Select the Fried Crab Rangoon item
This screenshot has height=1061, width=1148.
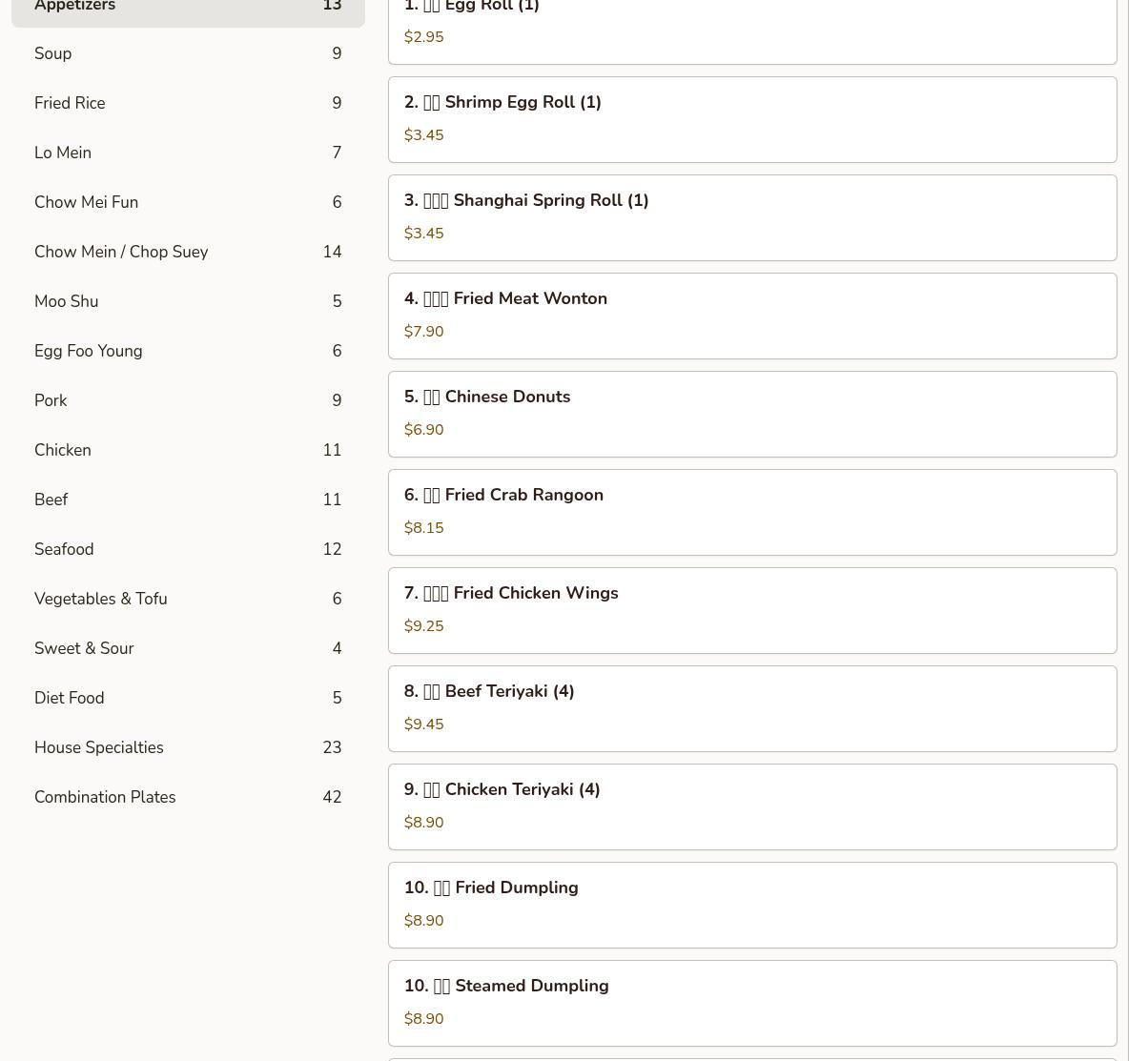(x=752, y=512)
